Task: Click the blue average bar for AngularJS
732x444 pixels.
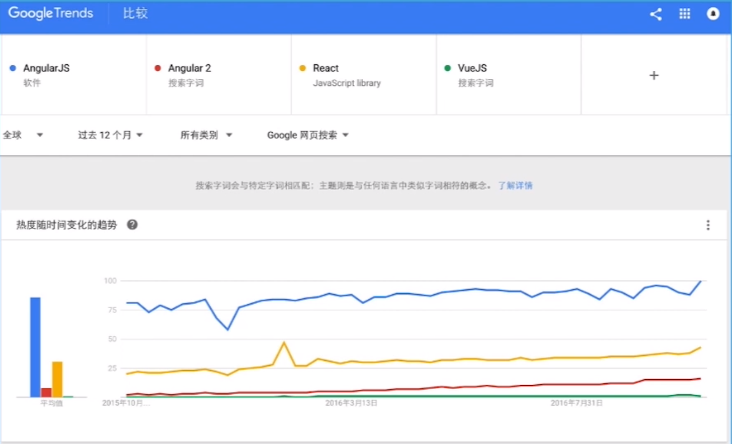Action: tap(35, 347)
